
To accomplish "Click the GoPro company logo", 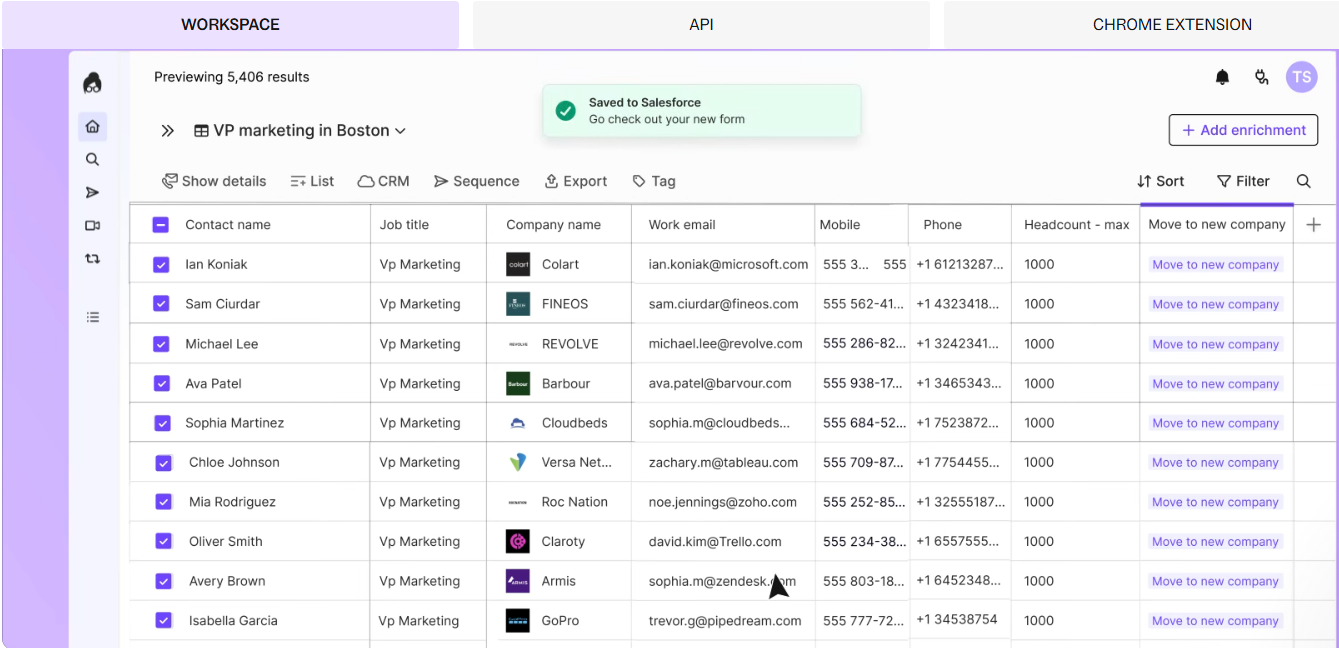I will (518, 620).
